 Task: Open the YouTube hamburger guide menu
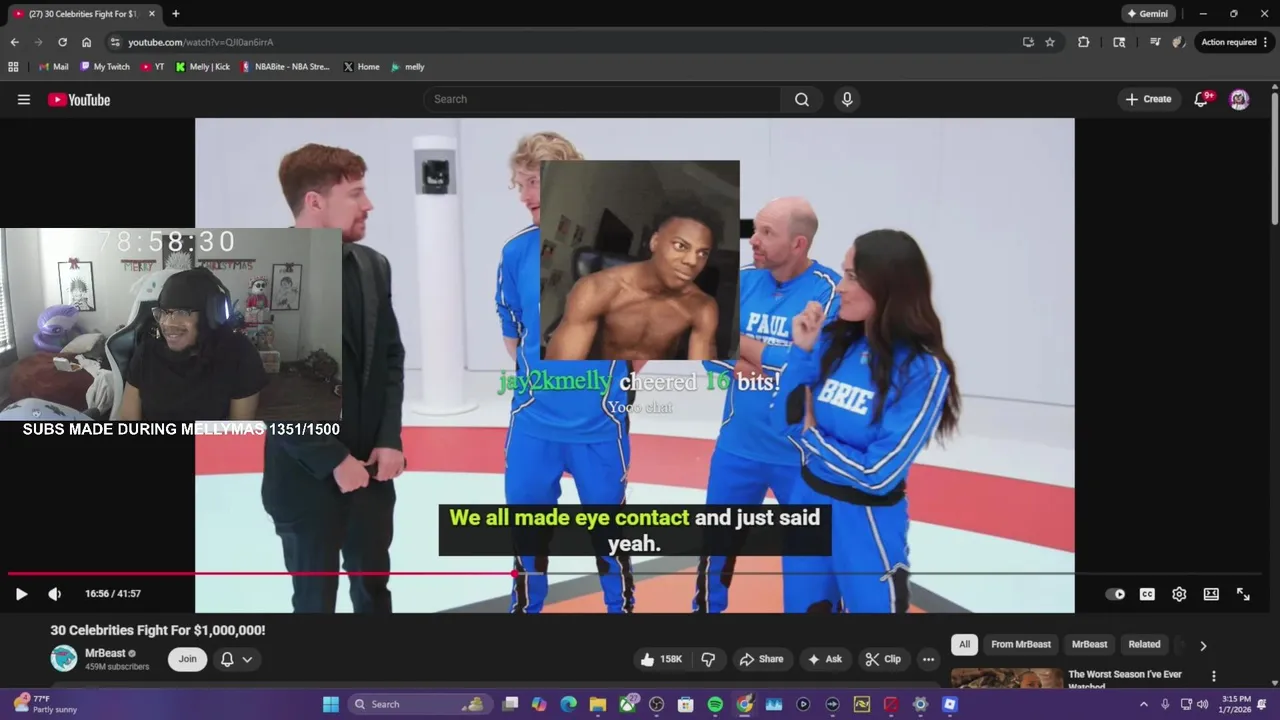[24, 99]
